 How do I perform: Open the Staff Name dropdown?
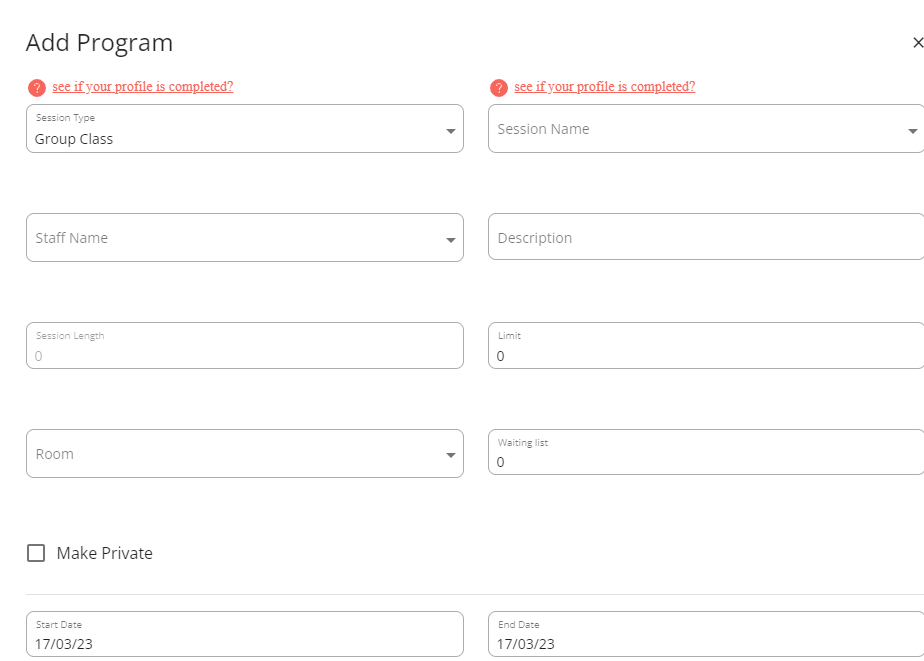pyautogui.click(x=451, y=240)
